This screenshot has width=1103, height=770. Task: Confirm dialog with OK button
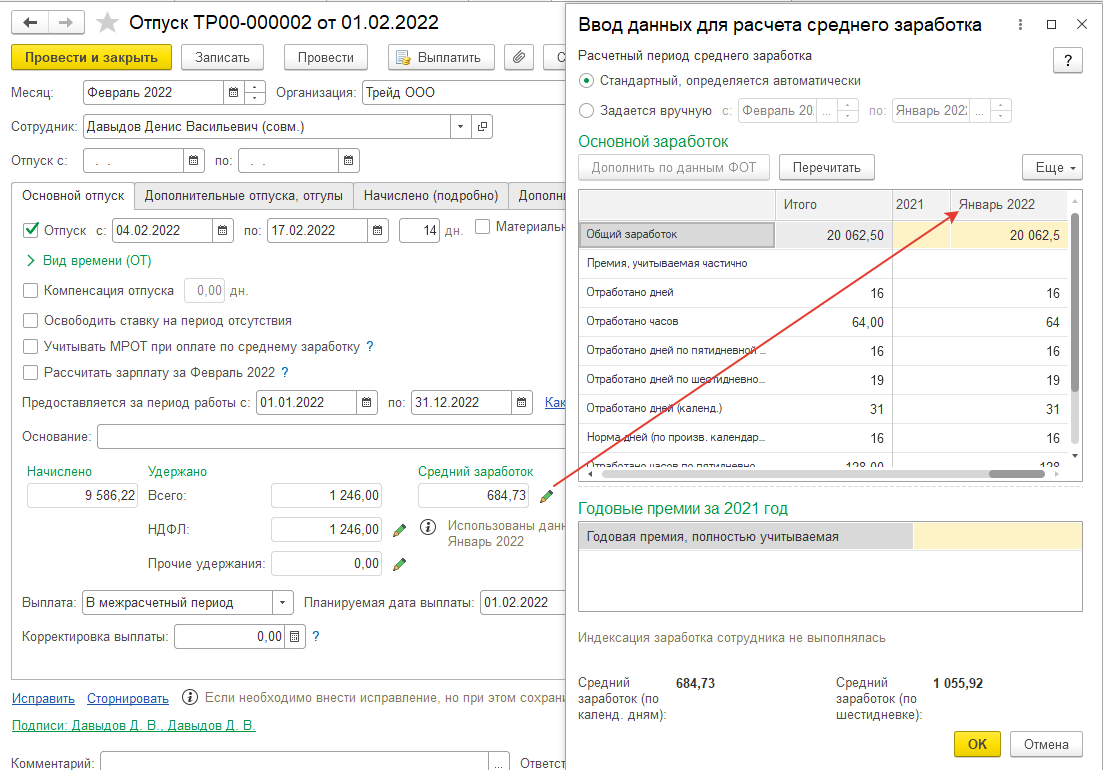pyautogui.click(x=977, y=744)
